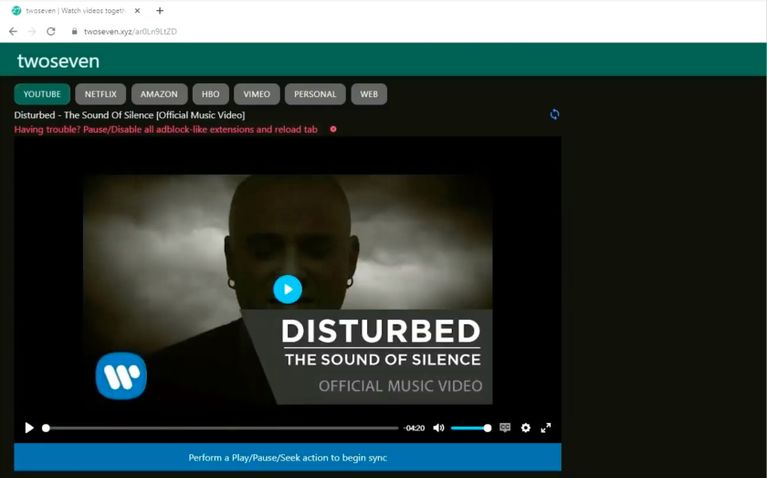Open a new browser tab
This screenshot has height=478, width=767.
coord(159,10)
